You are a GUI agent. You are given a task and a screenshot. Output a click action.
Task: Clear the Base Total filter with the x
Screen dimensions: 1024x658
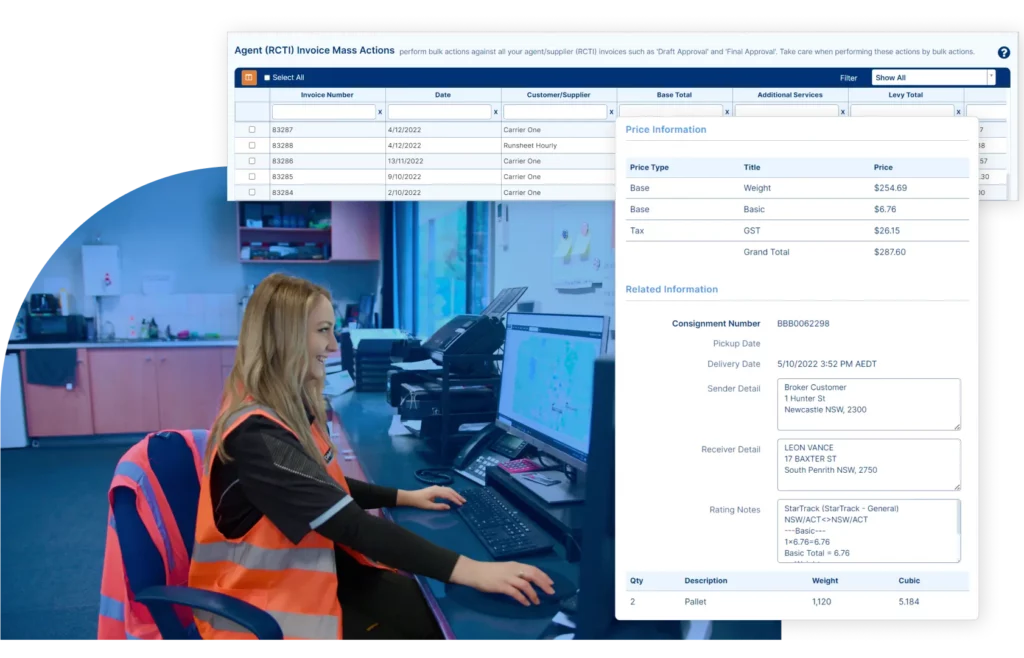[727, 112]
